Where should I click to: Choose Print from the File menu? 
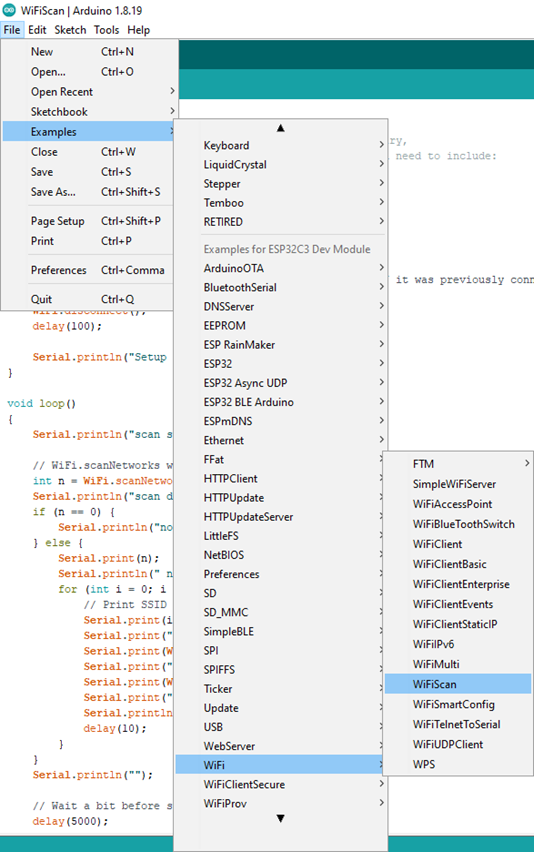coord(88,241)
